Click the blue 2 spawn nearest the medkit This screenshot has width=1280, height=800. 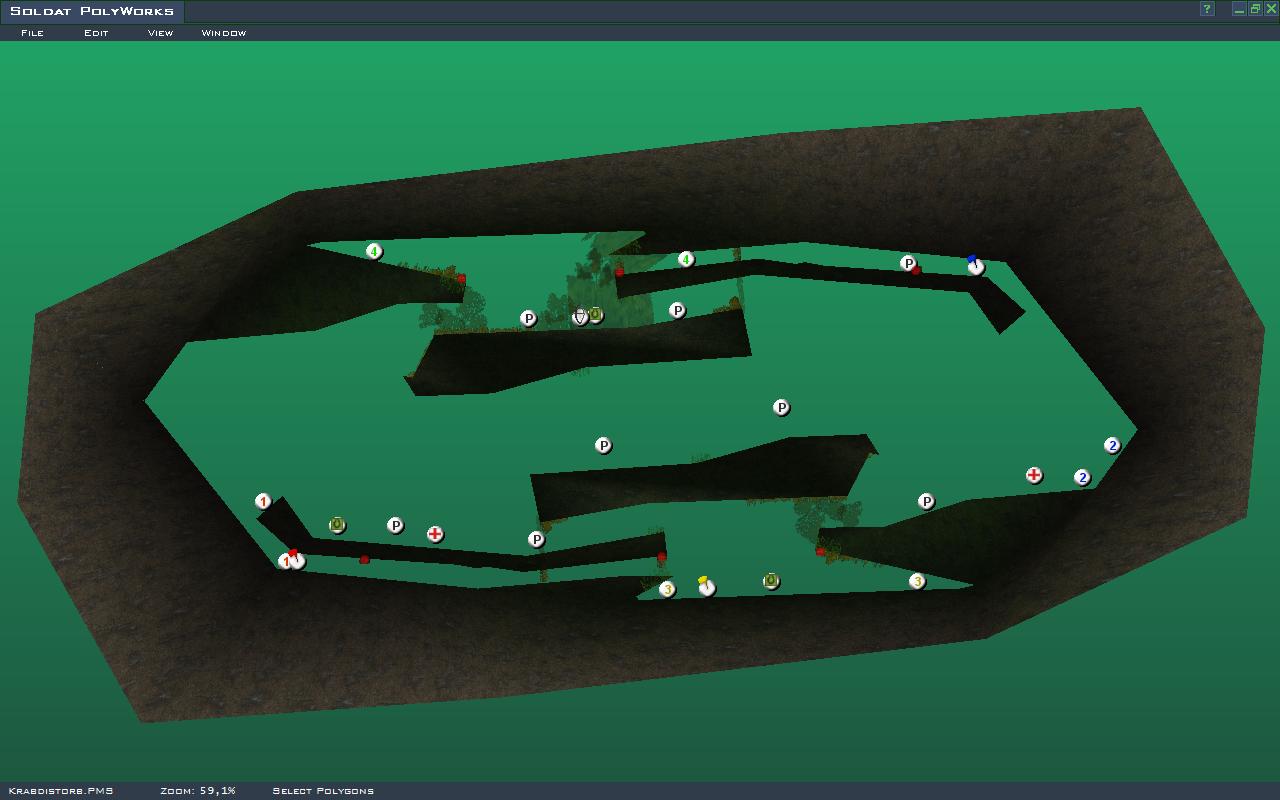1082,477
